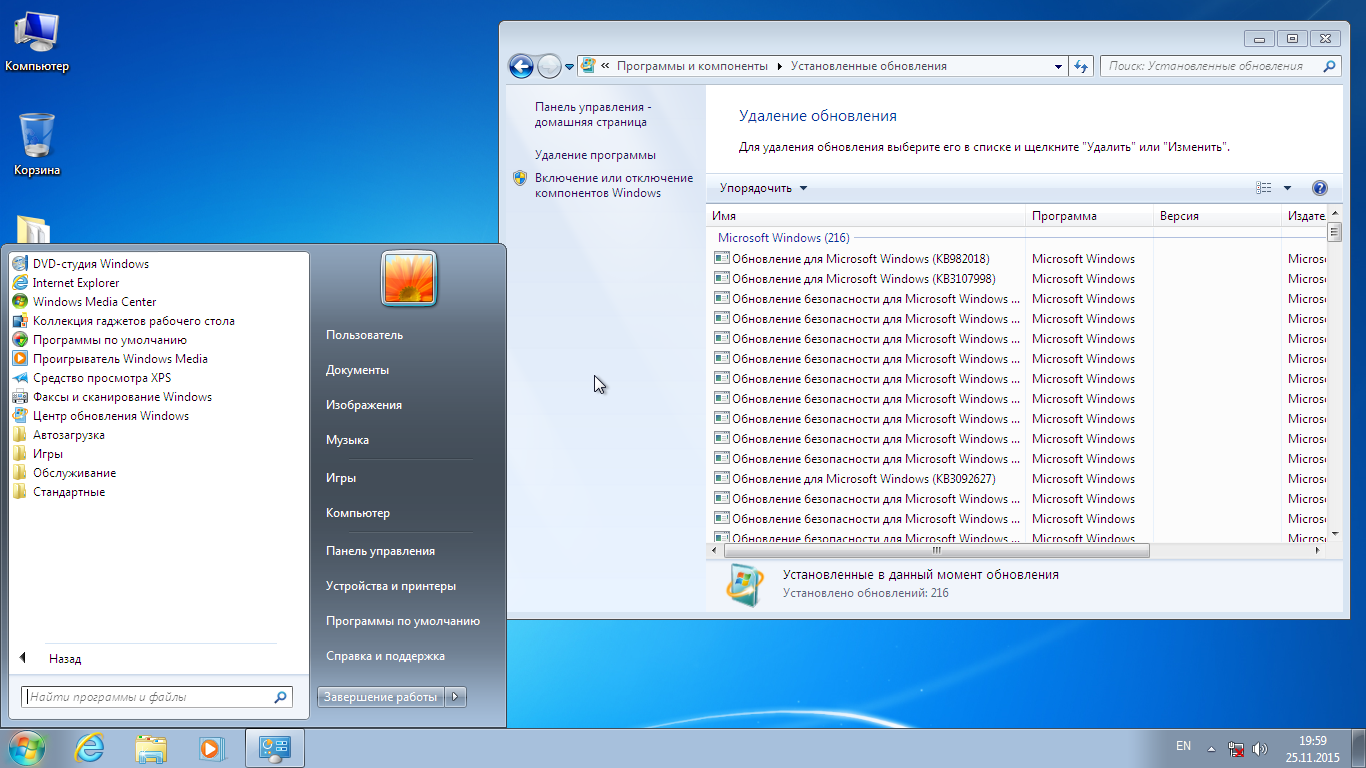
Task: Open DVD-студия Windows from Start menu
Action: coord(90,264)
